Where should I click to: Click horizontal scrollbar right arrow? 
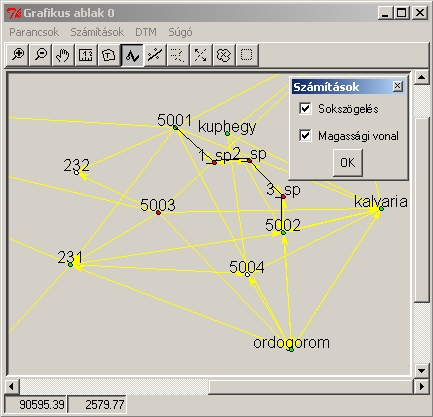pos(421,387)
